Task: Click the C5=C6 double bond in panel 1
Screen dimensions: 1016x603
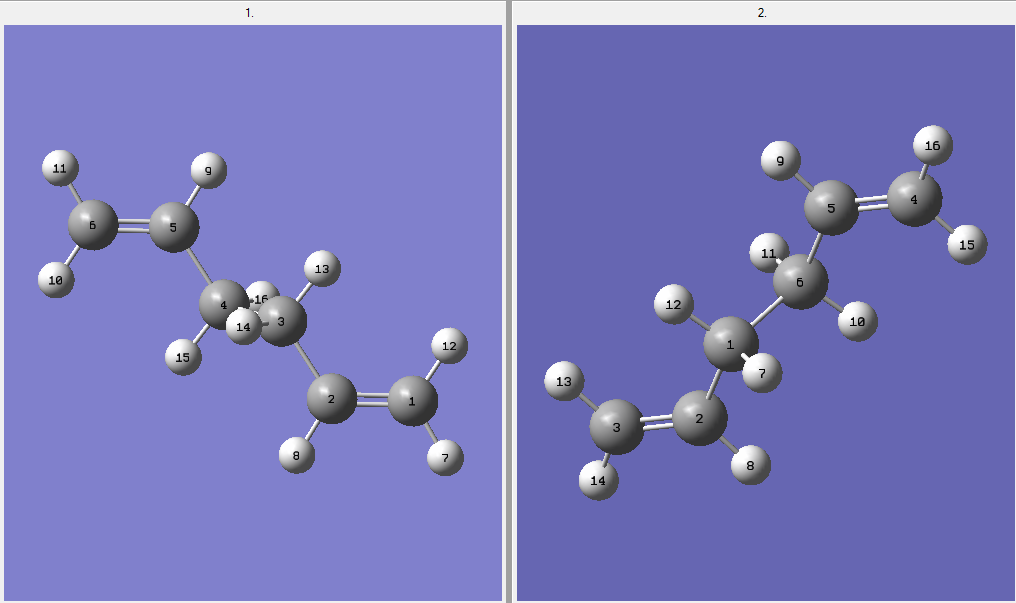Action: [133, 226]
